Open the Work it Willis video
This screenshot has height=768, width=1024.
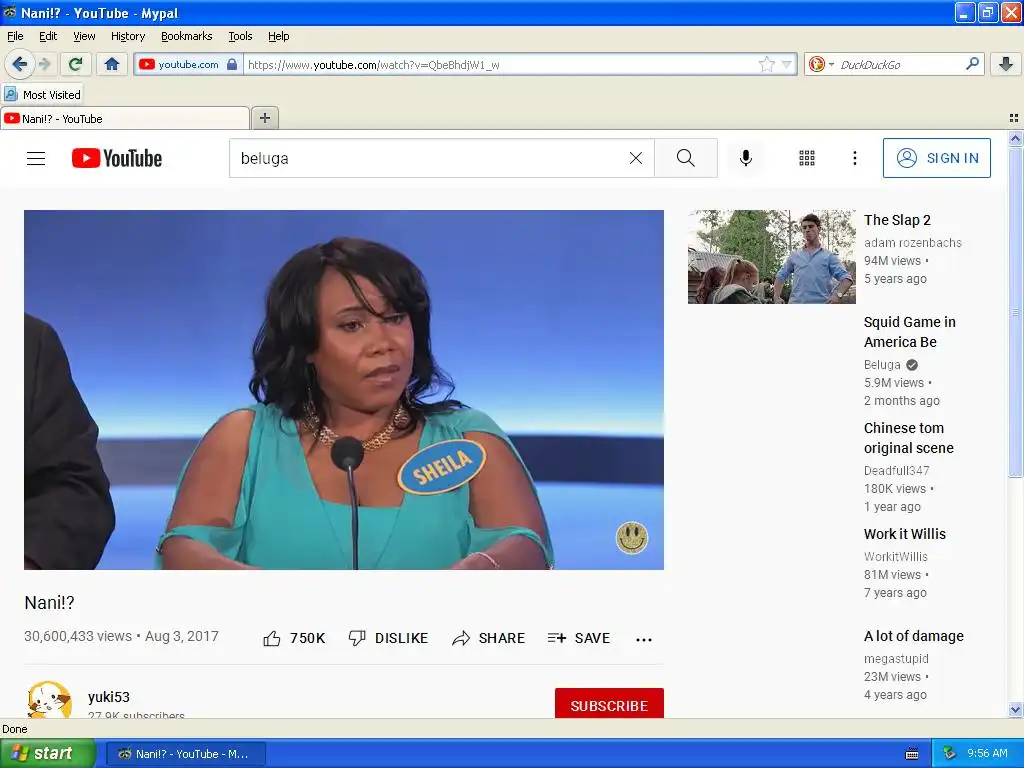(904, 534)
